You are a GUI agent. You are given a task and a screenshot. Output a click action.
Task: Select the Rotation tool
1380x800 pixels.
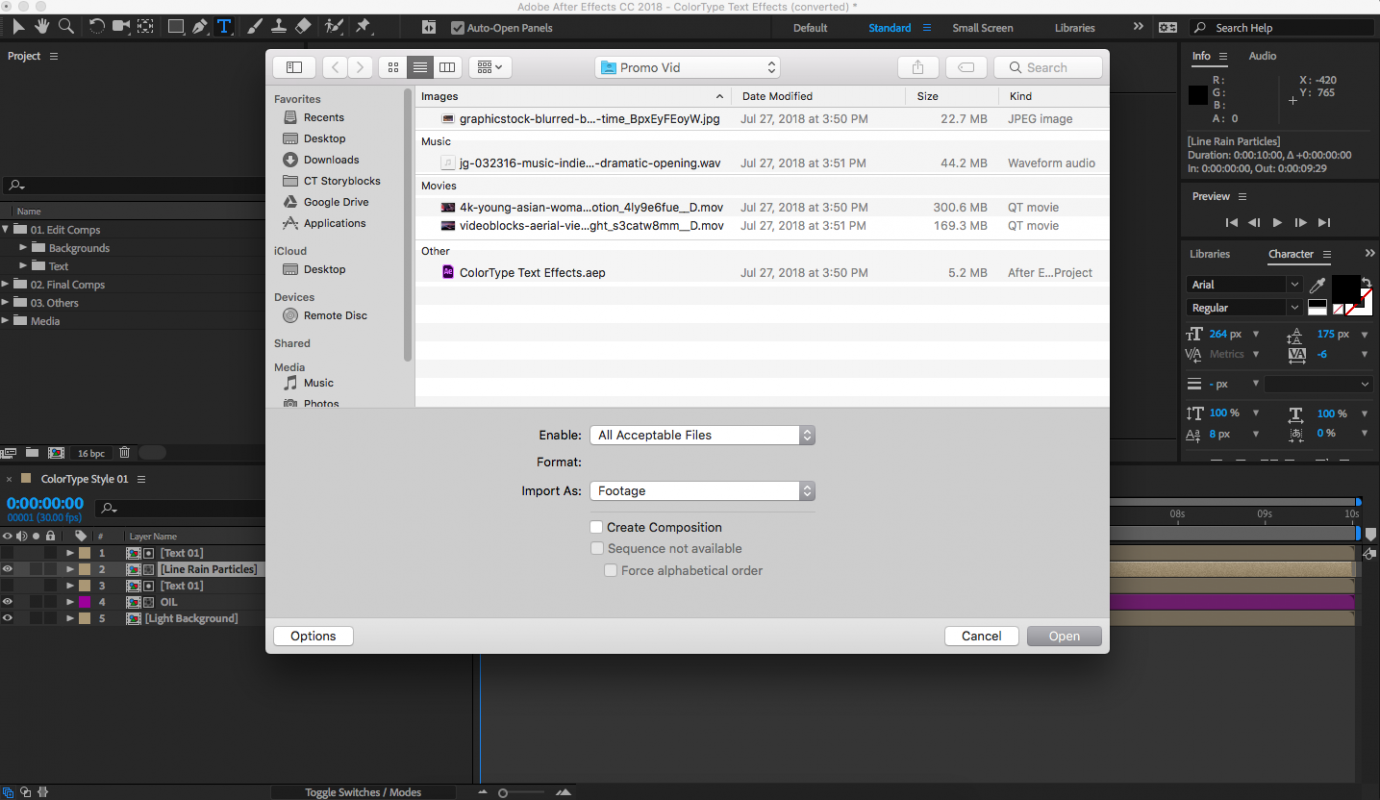97,27
